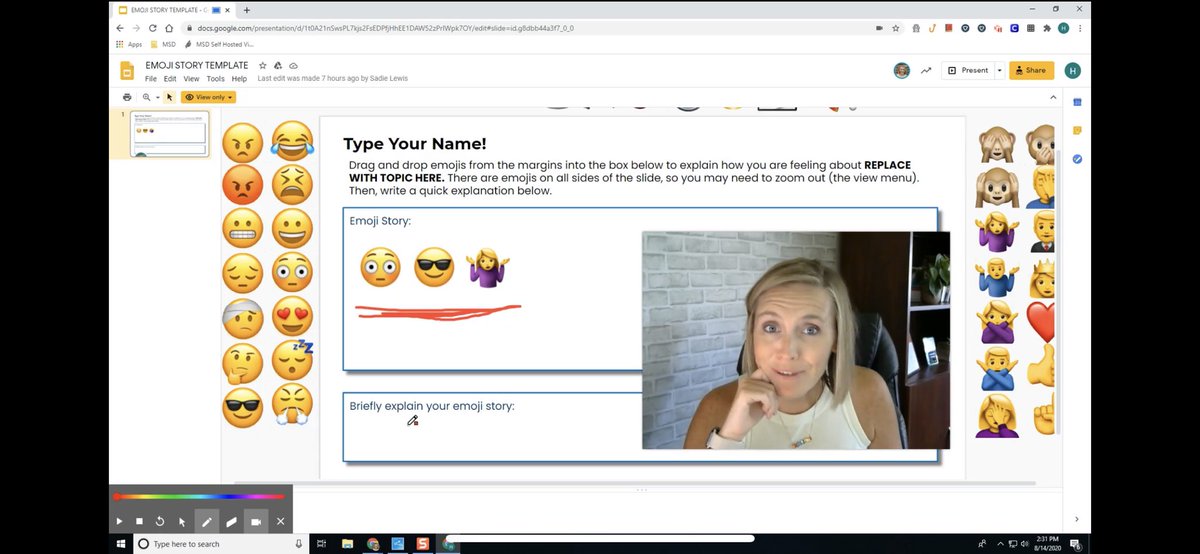
Task: Open the MSD bookmark folder
Action: pos(162,44)
